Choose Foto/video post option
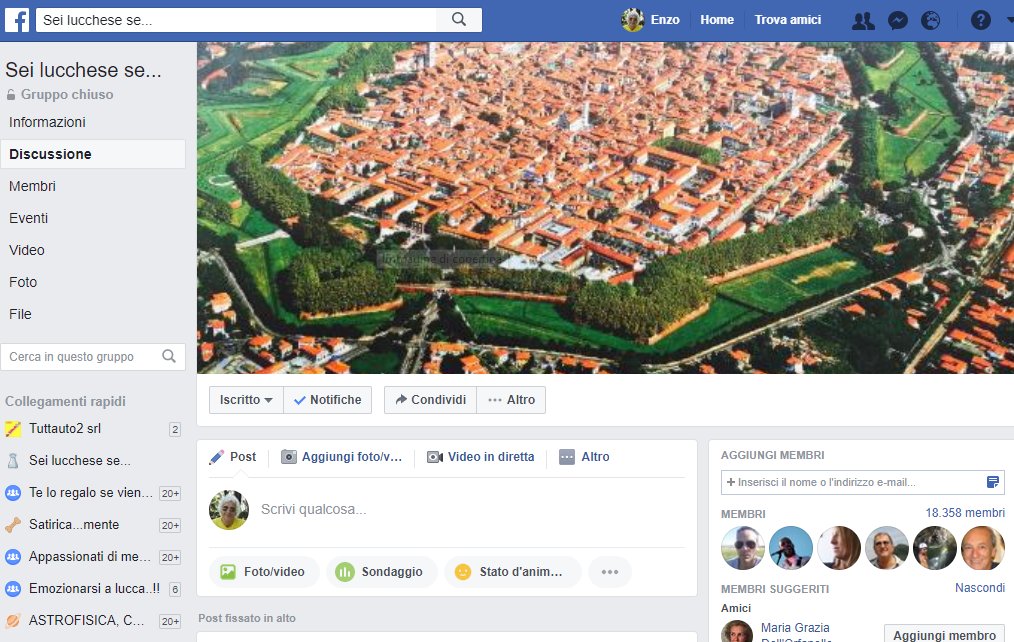 click(x=264, y=572)
